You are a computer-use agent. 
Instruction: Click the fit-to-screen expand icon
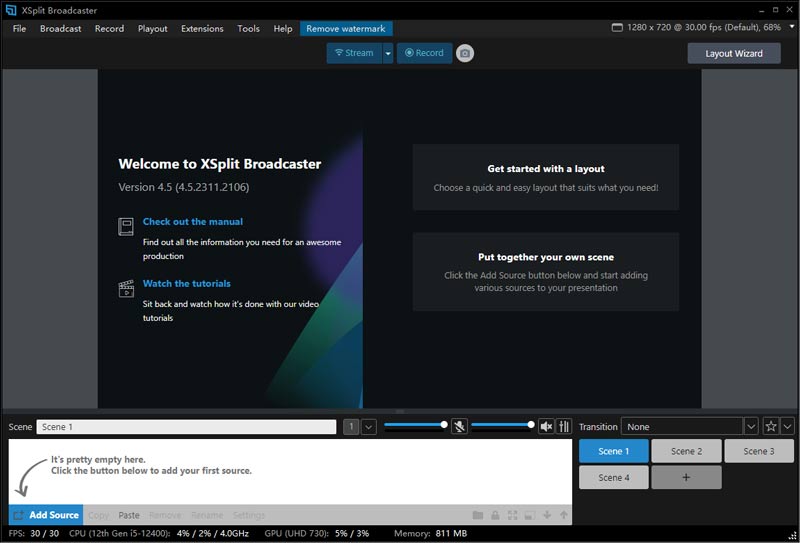[x=512, y=515]
